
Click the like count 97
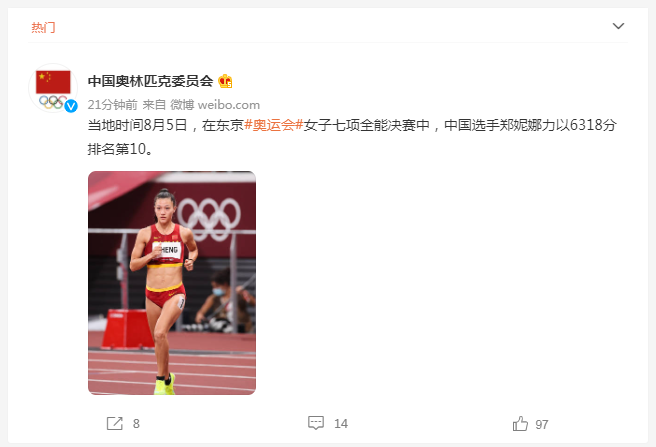(x=542, y=424)
